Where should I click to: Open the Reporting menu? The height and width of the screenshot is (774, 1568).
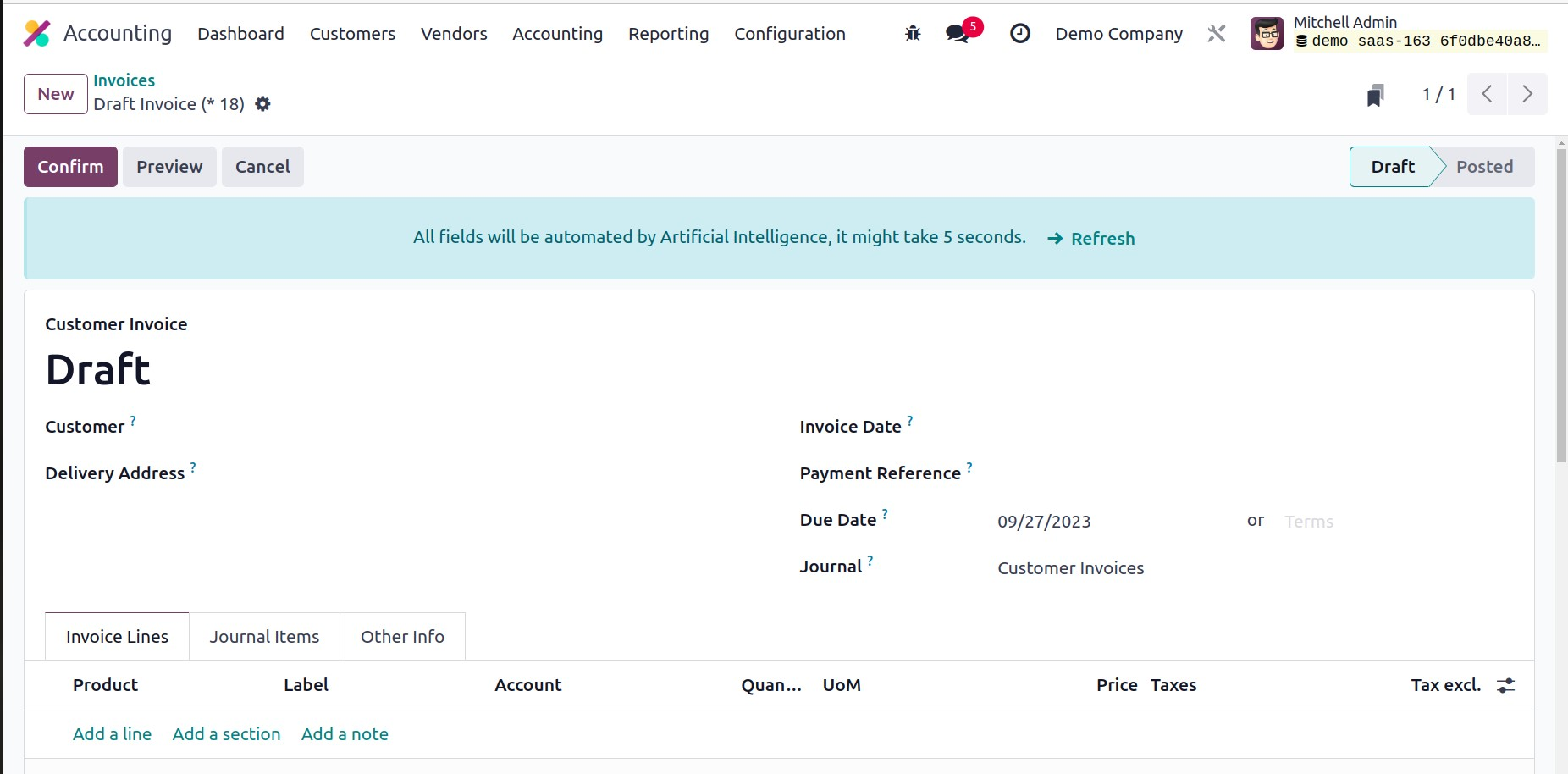click(x=668, y=34)
